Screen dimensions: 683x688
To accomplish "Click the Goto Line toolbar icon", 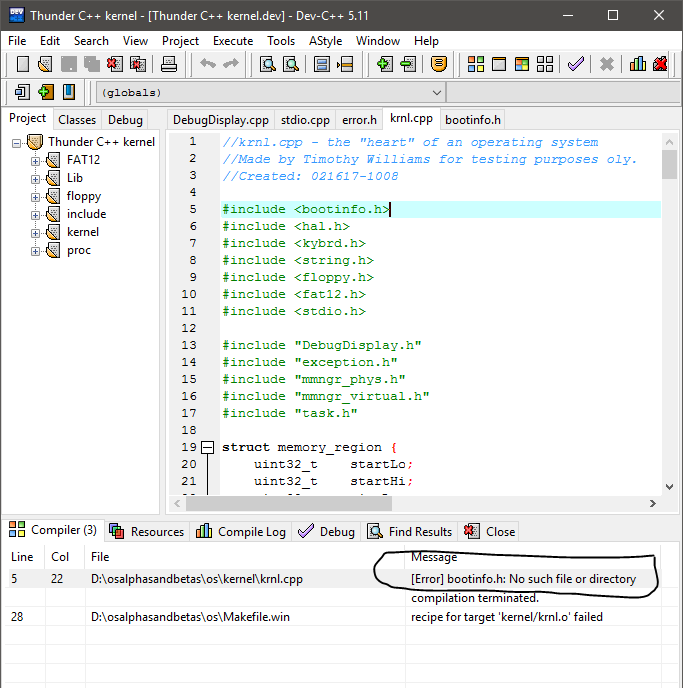I will (x=345, y=64).
